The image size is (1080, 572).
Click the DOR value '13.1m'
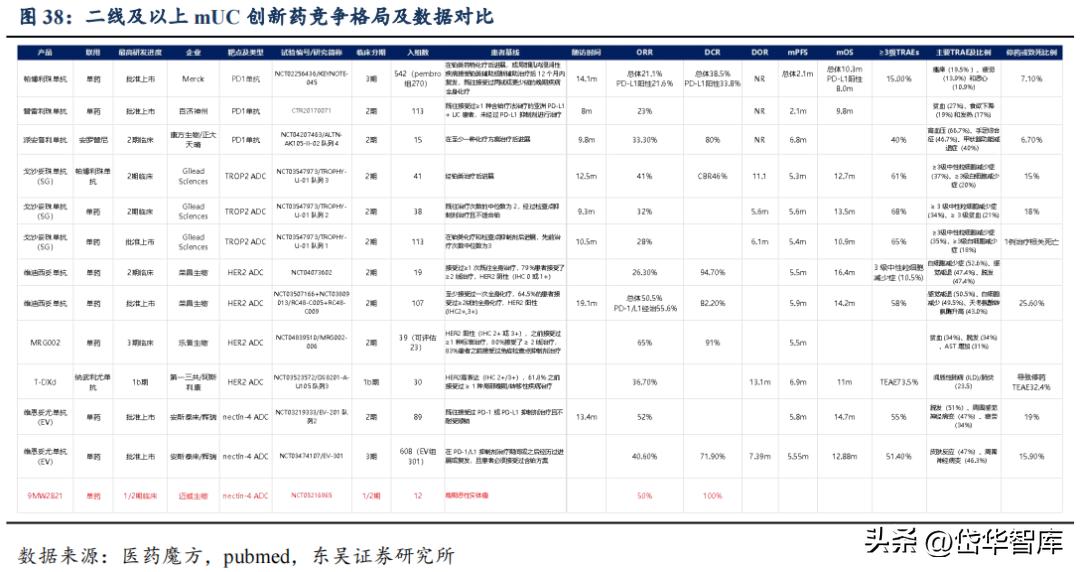click(x=760, y=382)
